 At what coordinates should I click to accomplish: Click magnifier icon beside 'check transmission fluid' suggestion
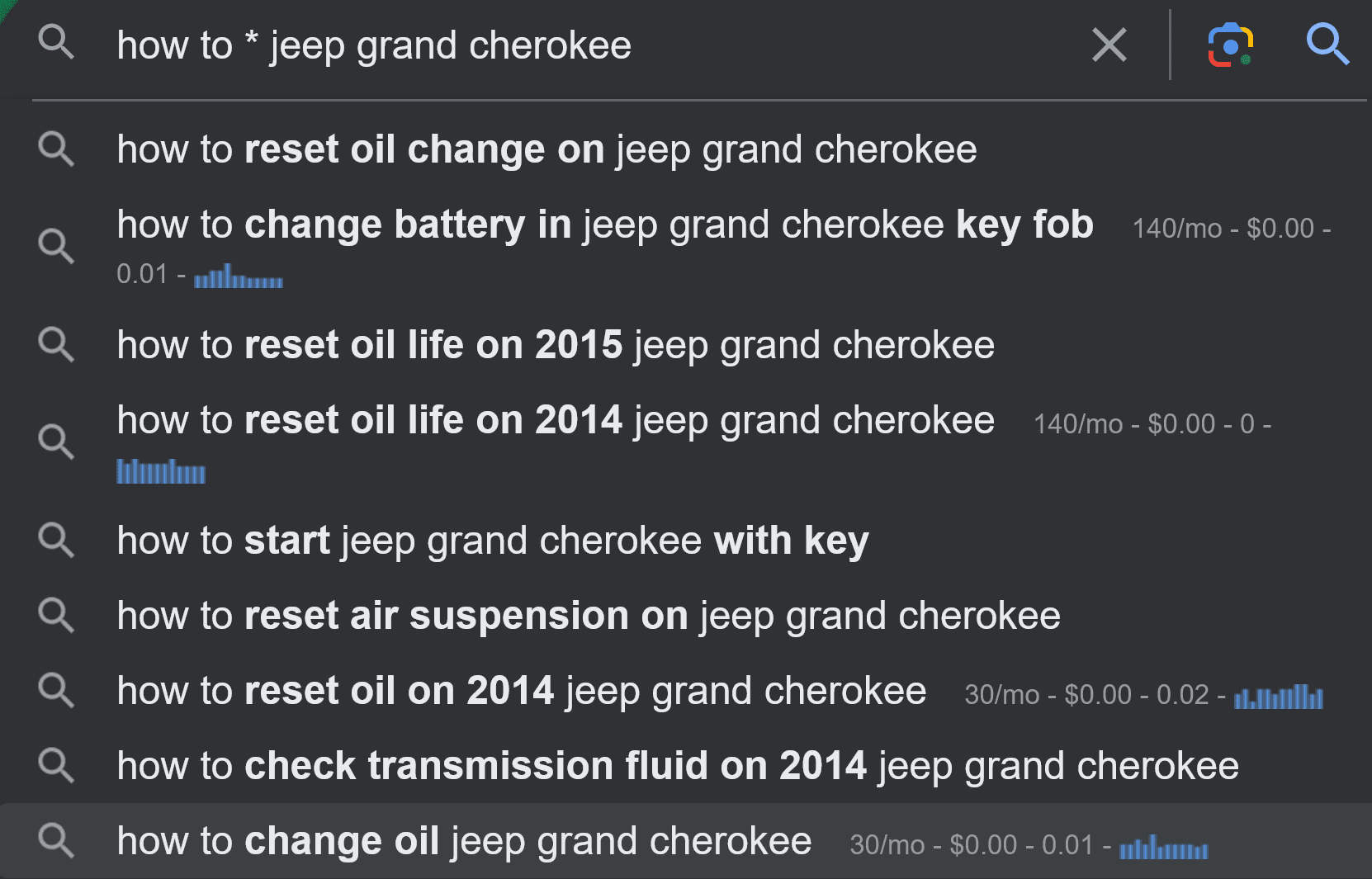[56, 766]
